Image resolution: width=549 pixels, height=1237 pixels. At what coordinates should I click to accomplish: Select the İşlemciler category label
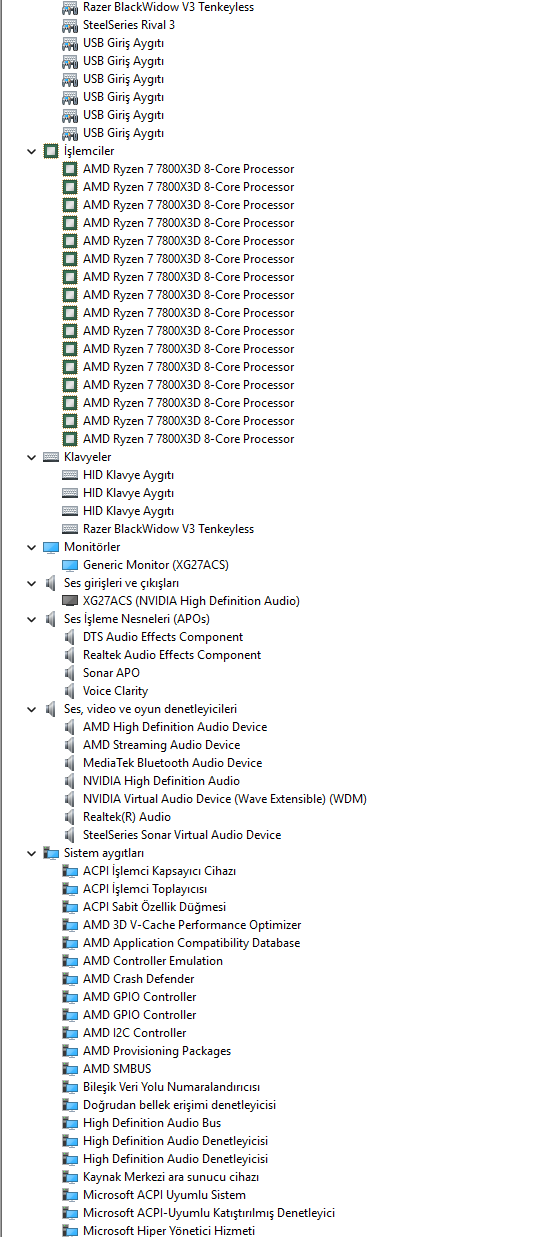(89, 151)
